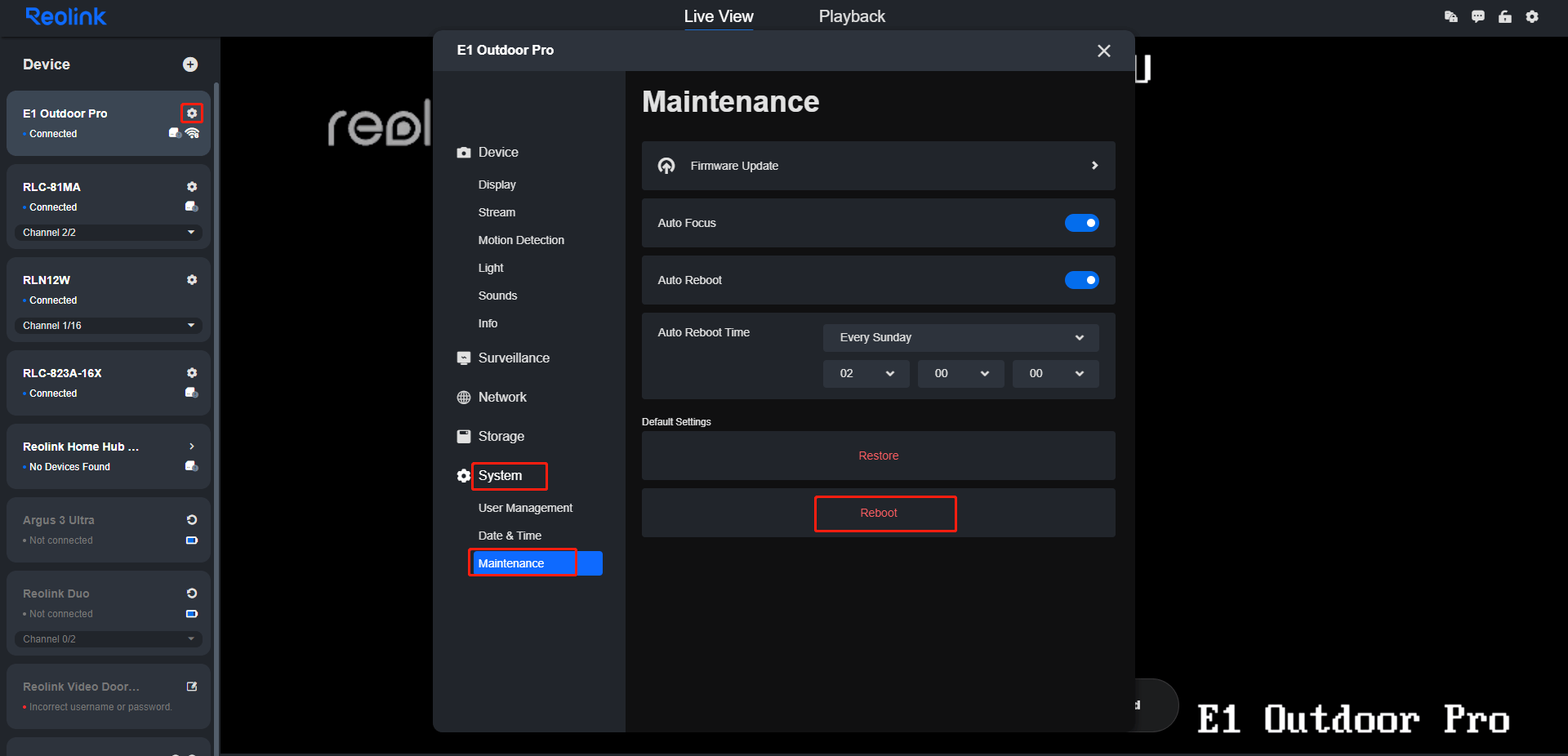
Task: Edit credentials for Reolink Video Doorbell
Action: (192, 687)
